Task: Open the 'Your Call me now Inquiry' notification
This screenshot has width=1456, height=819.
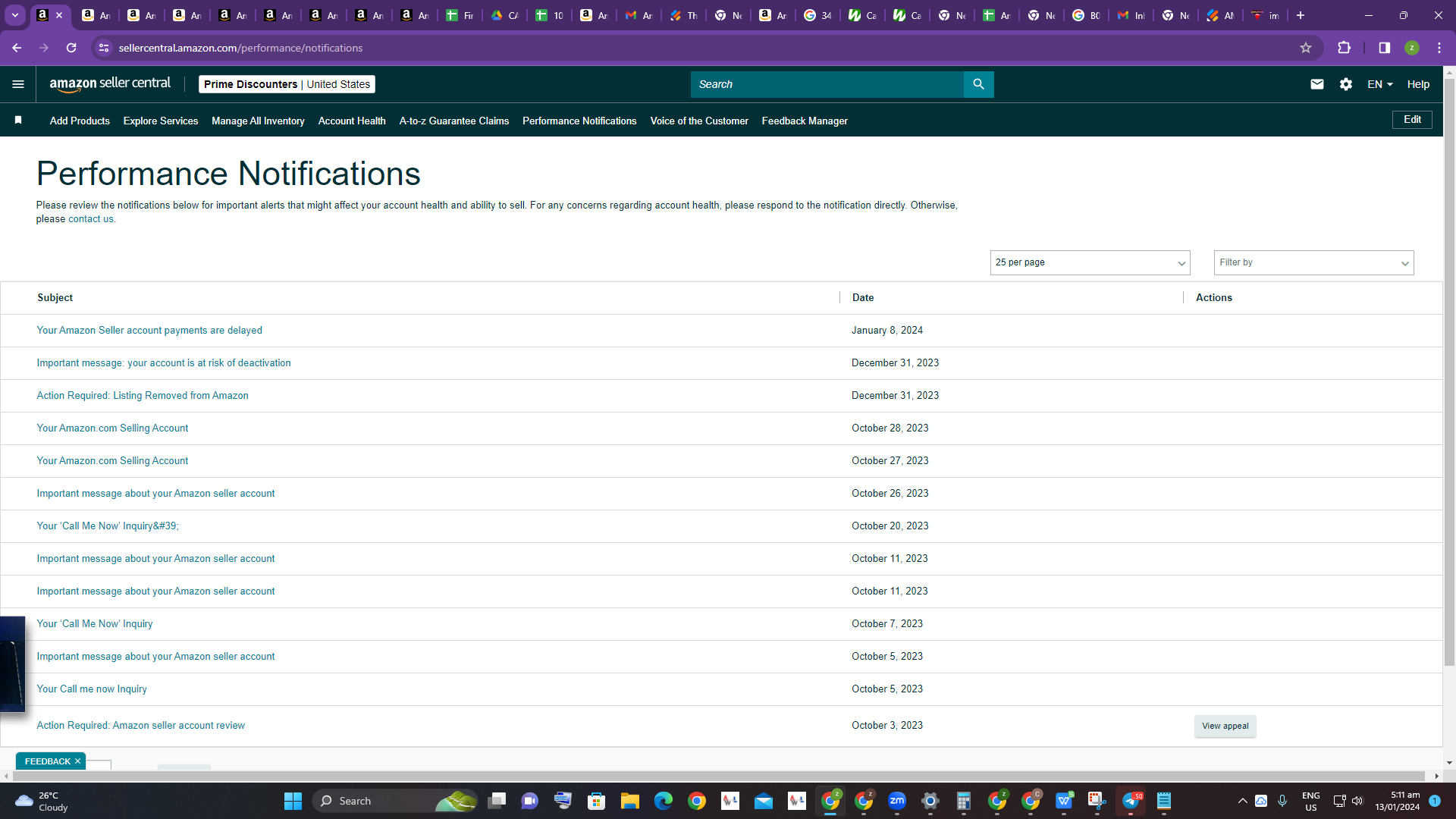Action: [x=92, y=689]
